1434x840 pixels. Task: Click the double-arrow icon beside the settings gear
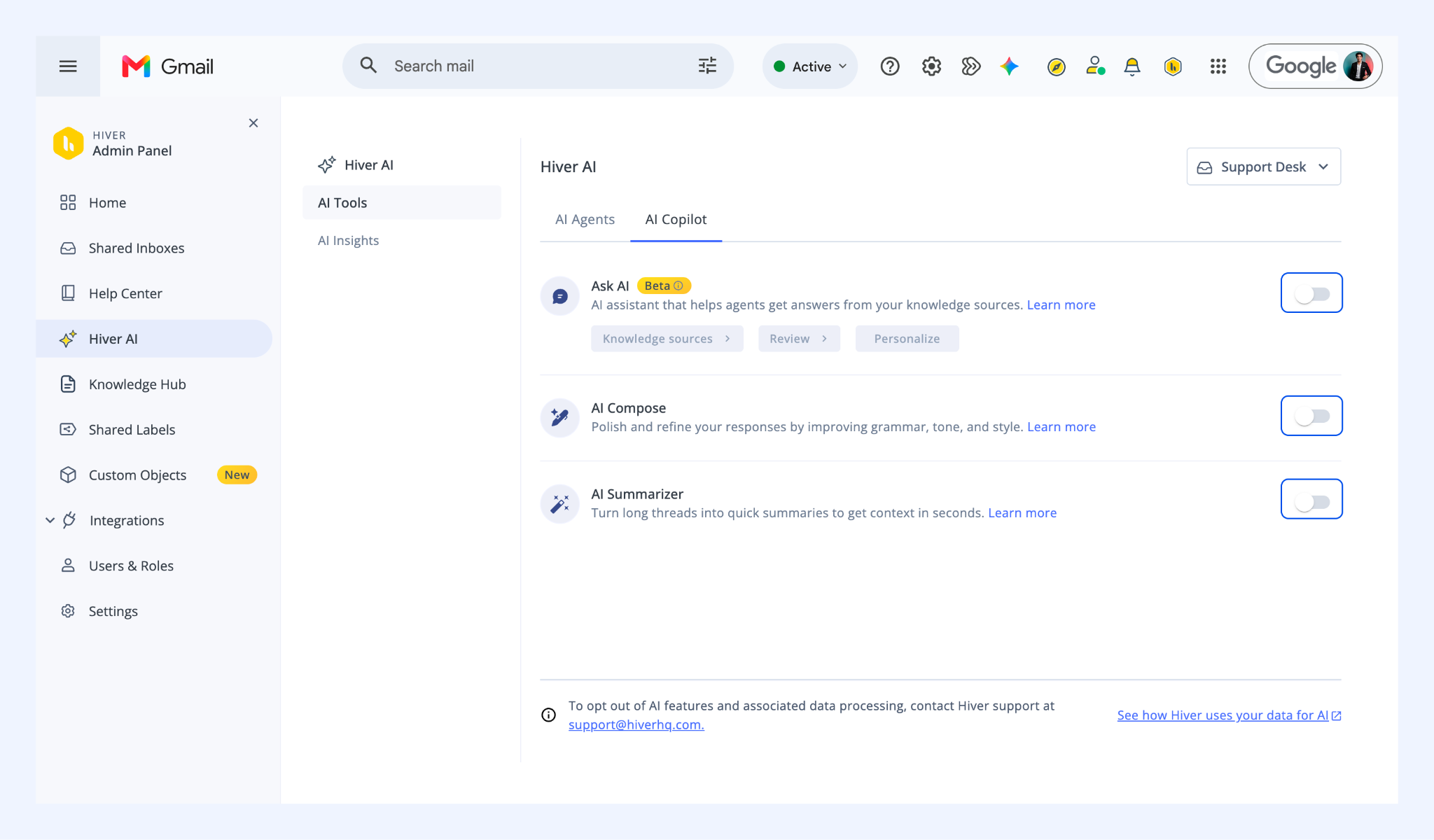[x=970, y=66]
